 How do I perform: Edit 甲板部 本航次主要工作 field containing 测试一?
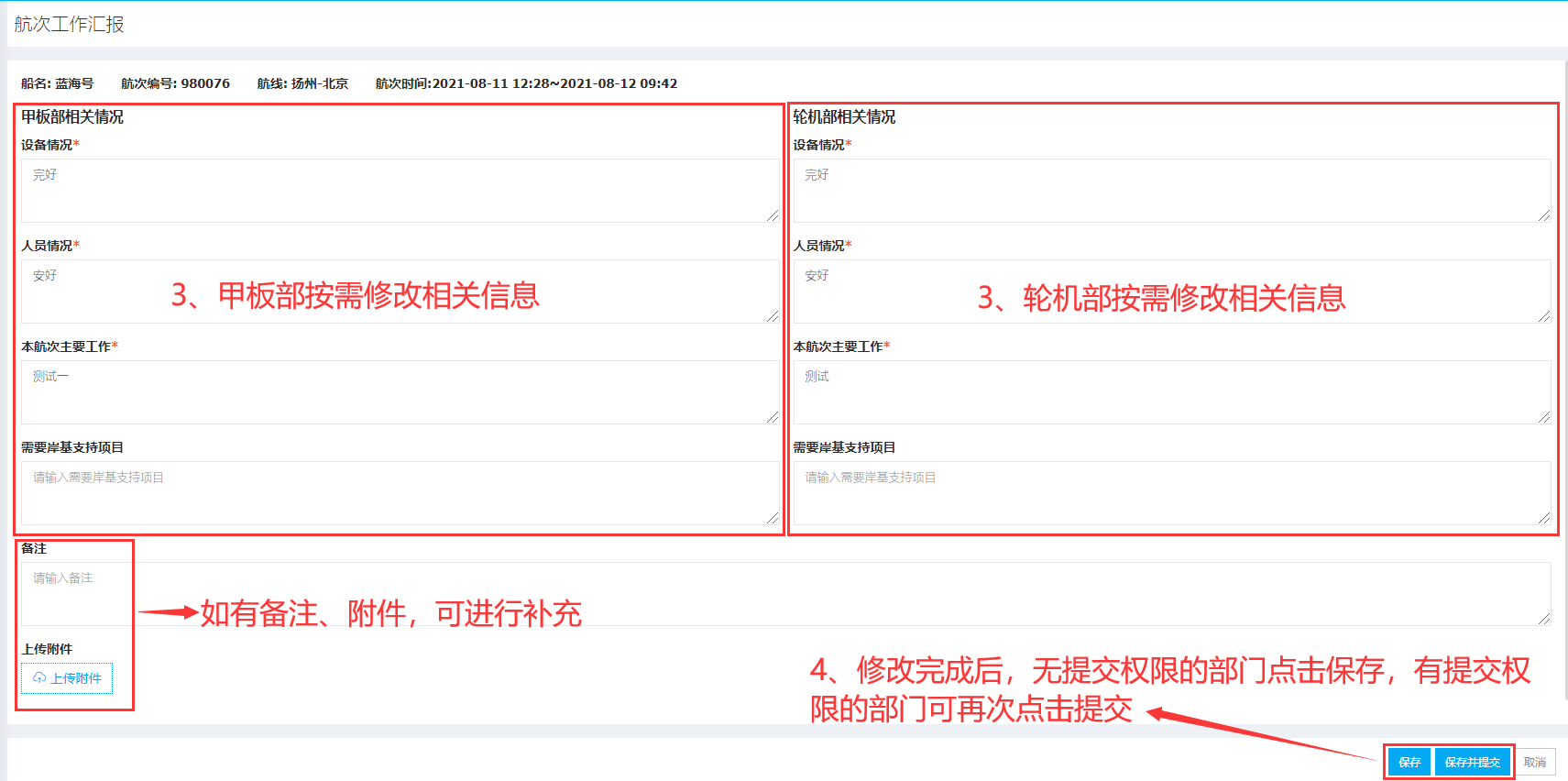(x=400, y=392)
